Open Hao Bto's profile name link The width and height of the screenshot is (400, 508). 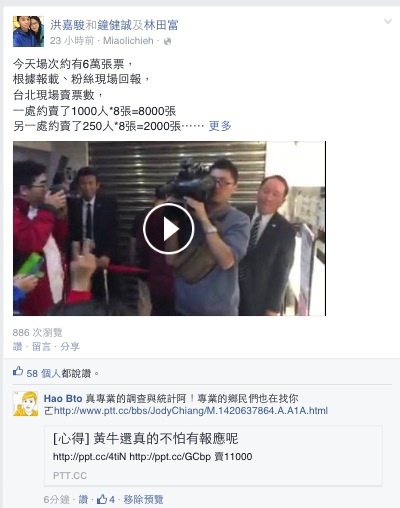coord(63,398)
